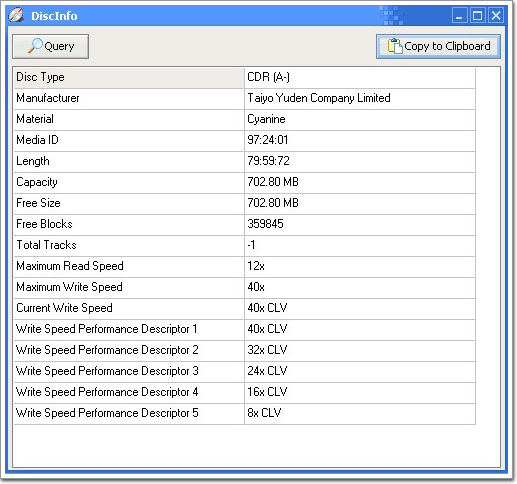Click the DiscInfo disc icon in title bar

pos(16,15)
